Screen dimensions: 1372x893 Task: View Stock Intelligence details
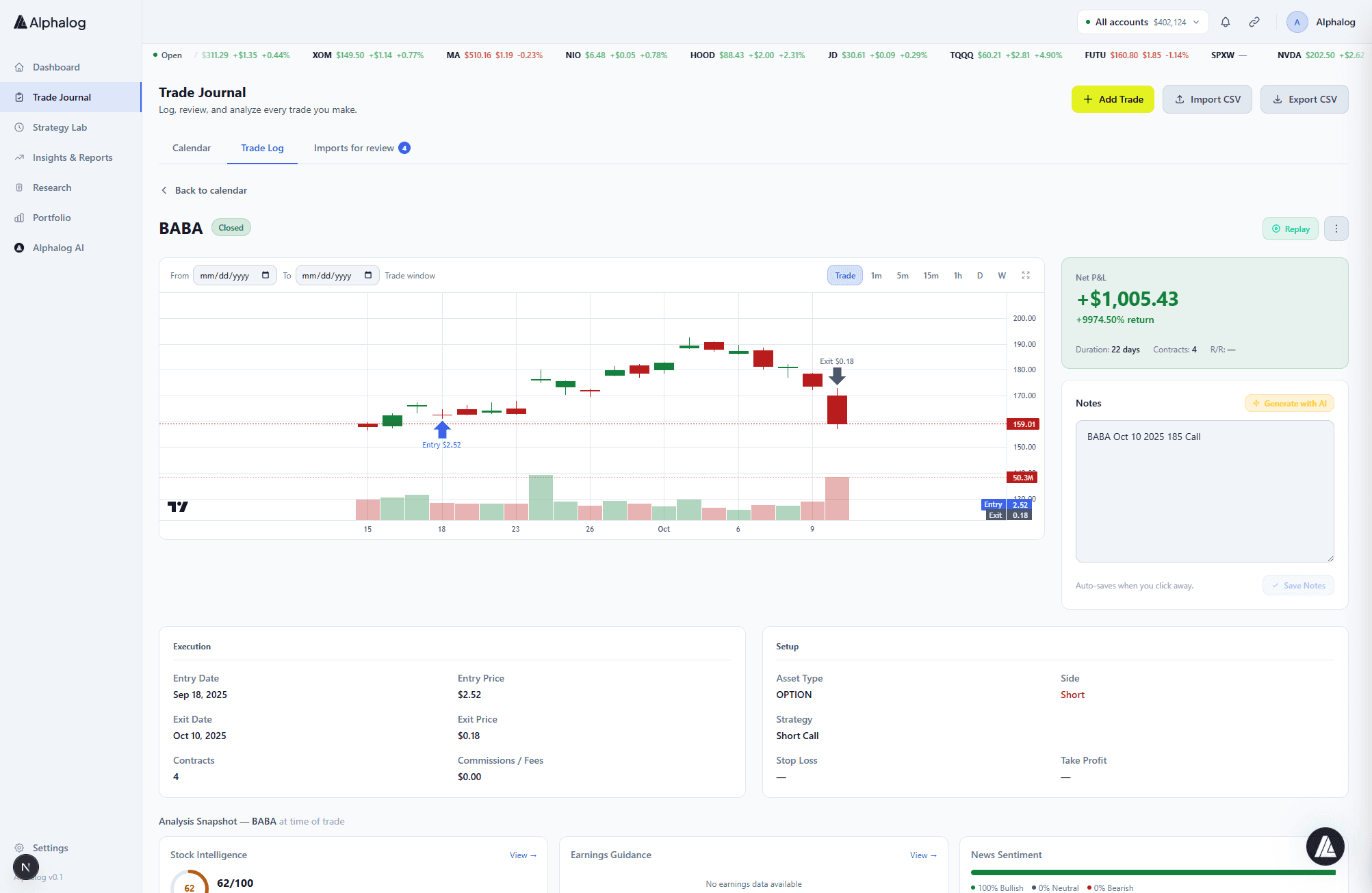coord(523,855)
